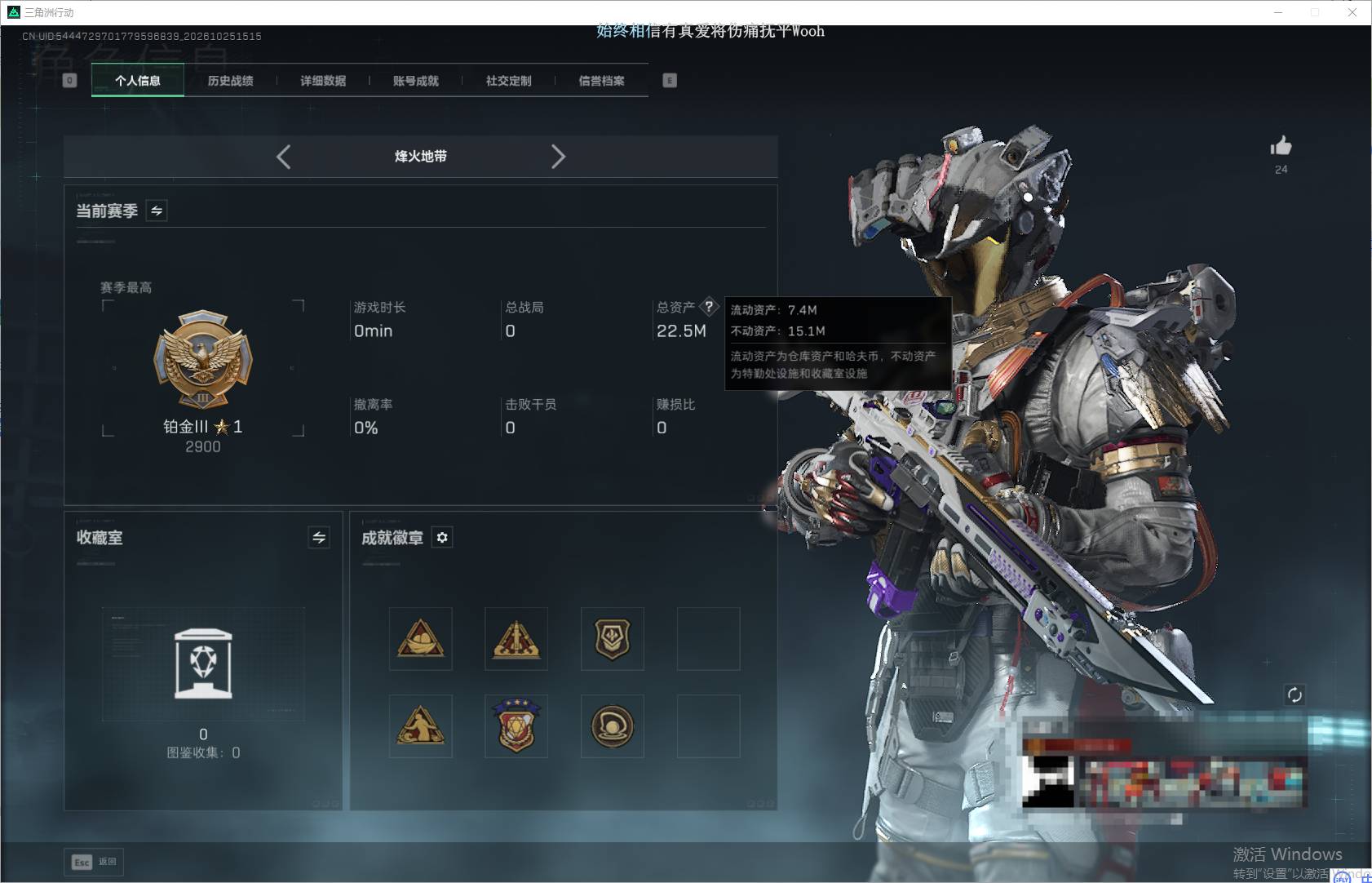This screenshot has width=1372, height=883.
Task: Click the Q key previous-tab icon
Action: click(x=70, y=80)
